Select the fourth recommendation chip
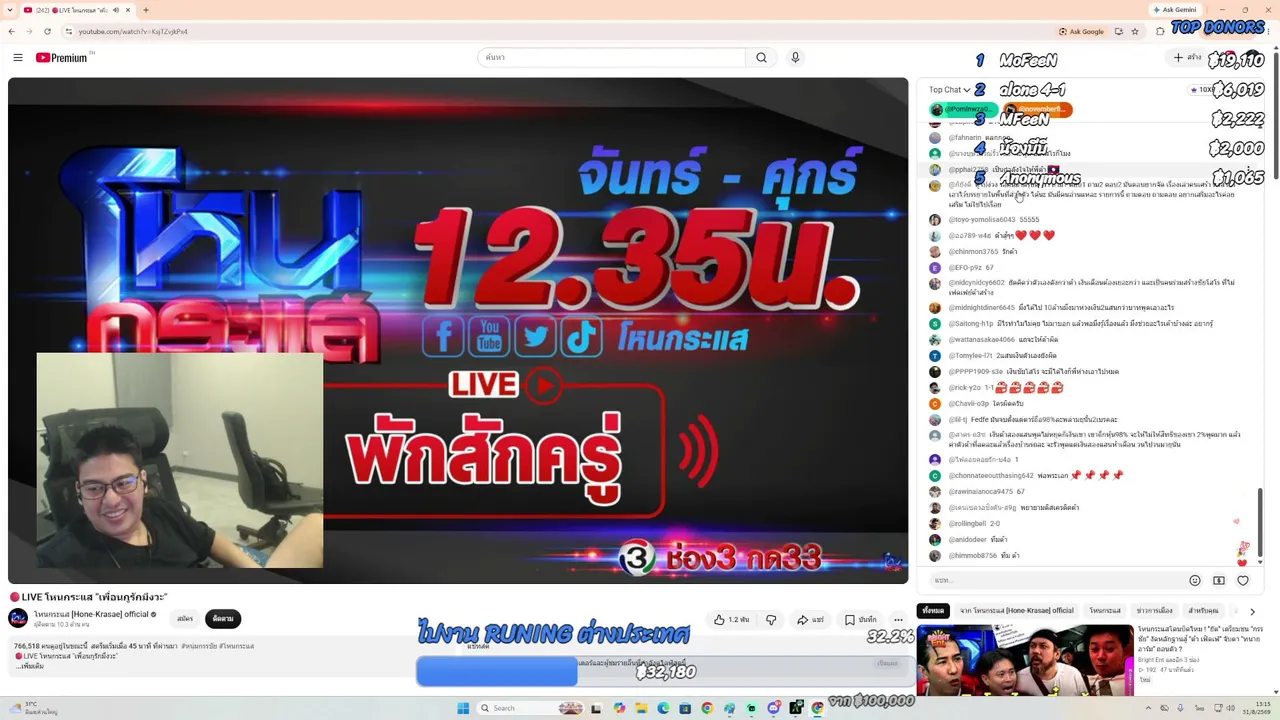The width and height of the screenshot is (1280, 720). [x=1155, y=611]
